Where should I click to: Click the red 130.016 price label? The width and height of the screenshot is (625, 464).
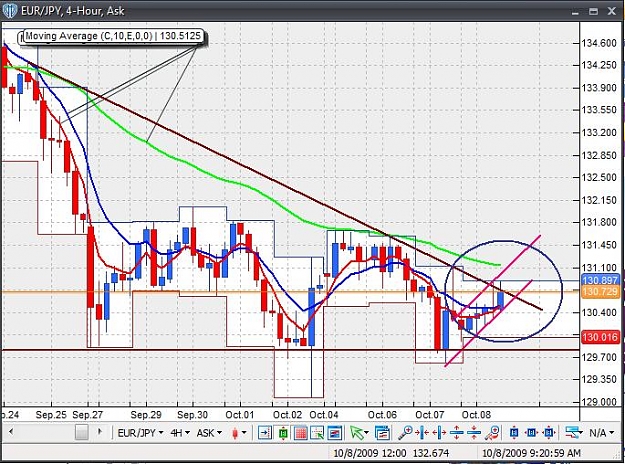click(600, 337)
